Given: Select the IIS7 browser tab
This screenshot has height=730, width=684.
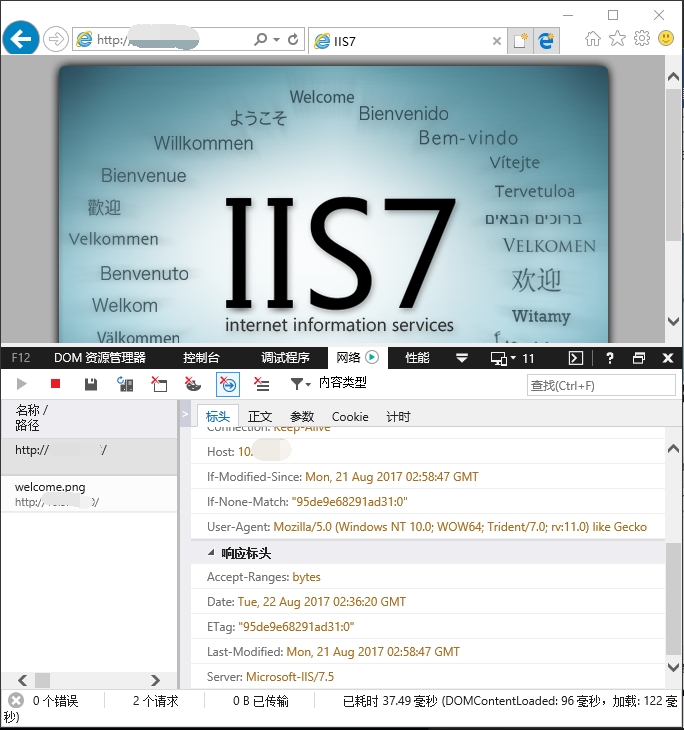Looking at the screenshot, I should 406,41.
